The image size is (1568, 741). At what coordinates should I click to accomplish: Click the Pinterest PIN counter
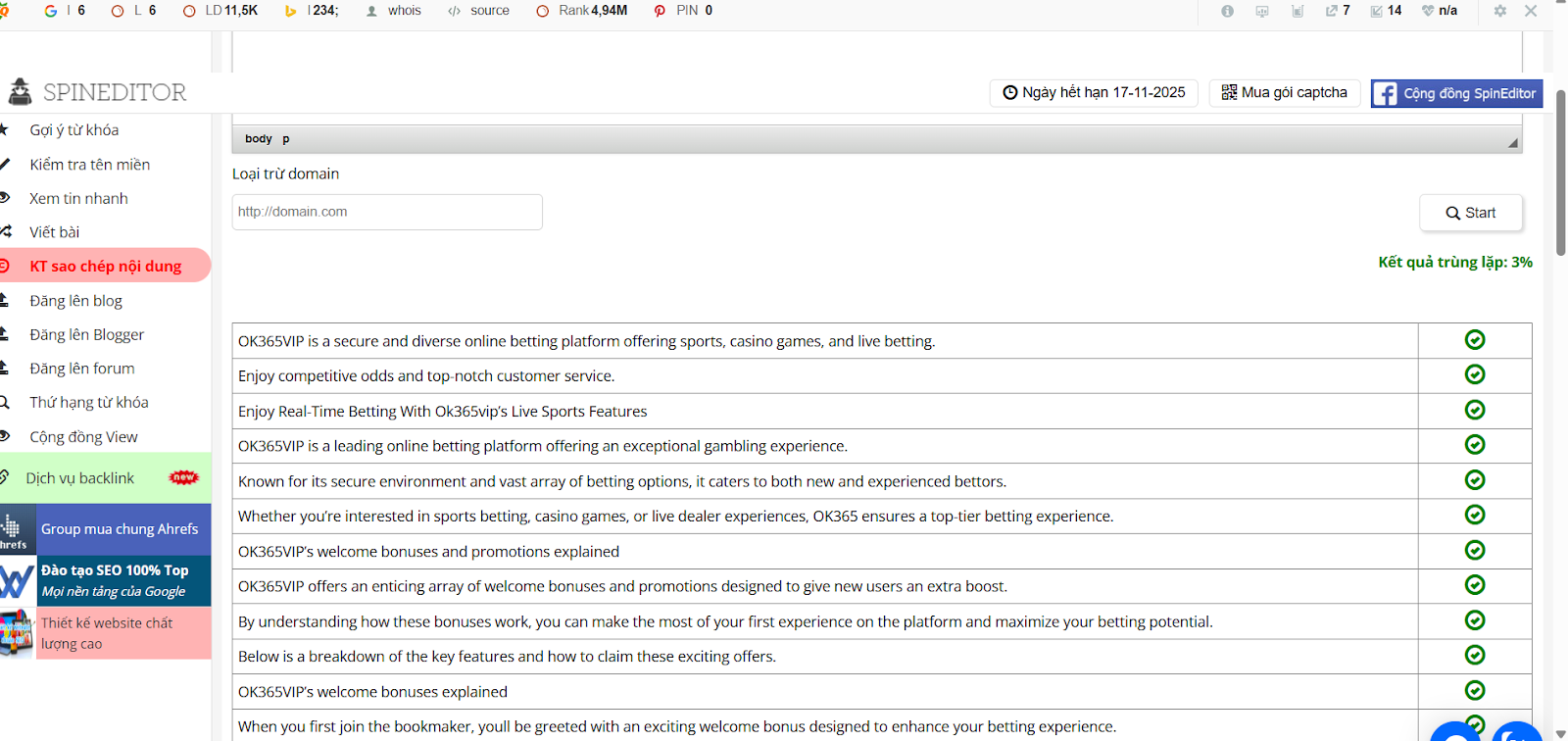pos(683,11)
